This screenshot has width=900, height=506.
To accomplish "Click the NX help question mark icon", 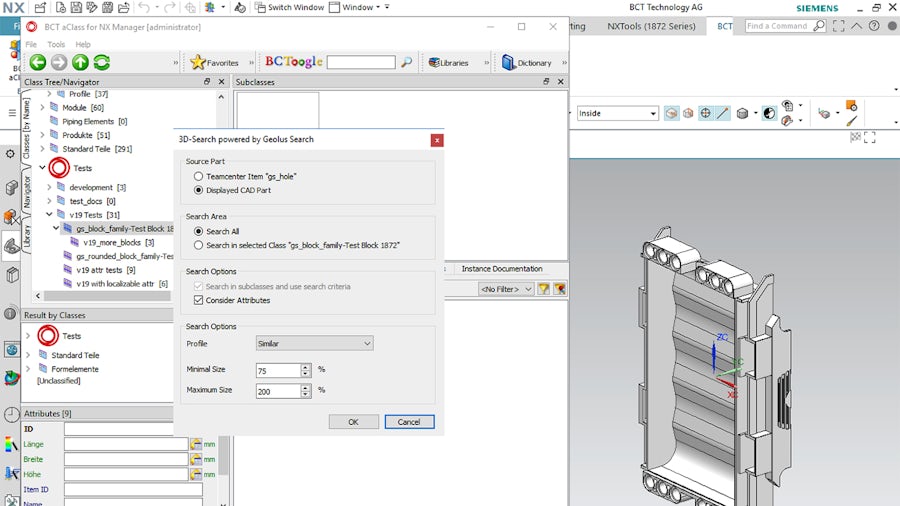I will point(874,26).
